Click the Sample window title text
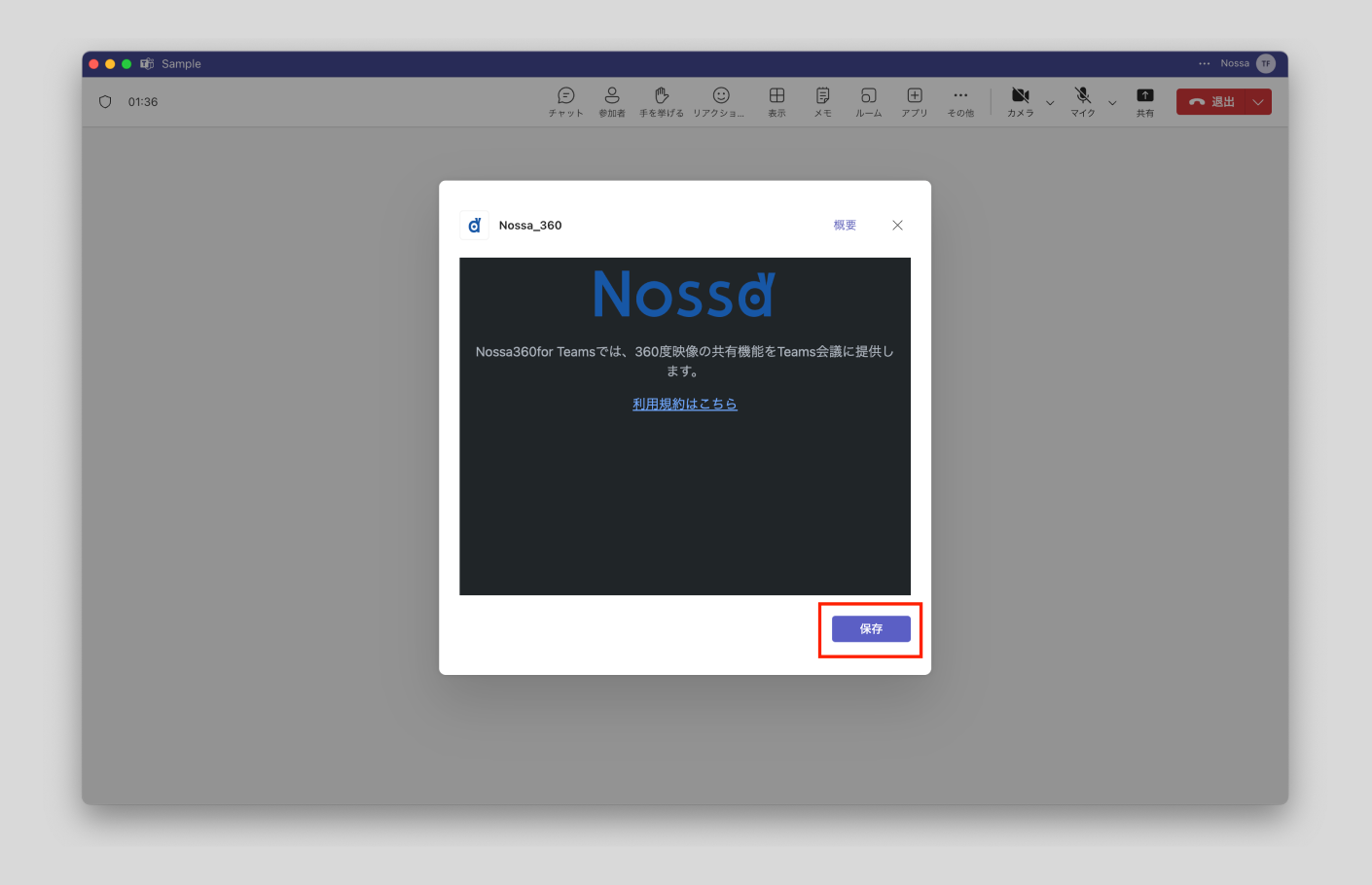Image resolution: width=1372 pixels, height=885 pixels. (181, 63)
